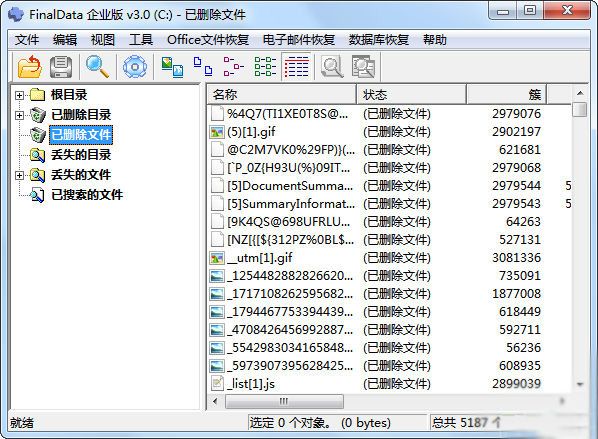Screen dimensions: 598x439
Task: Open the 视图 menu
Action: click(x=103, y=40)
